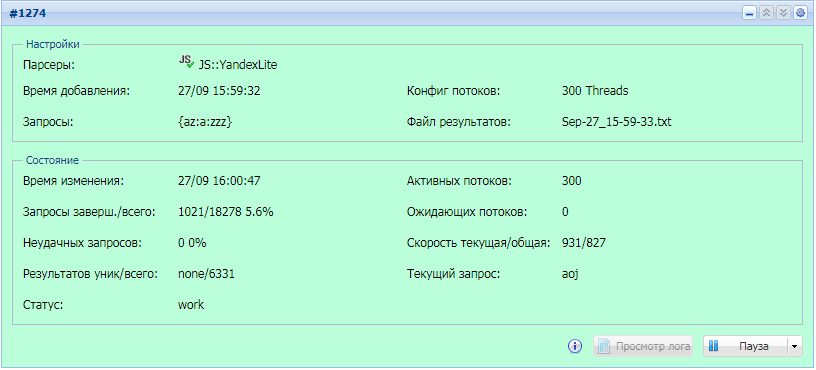This screenshot has width=816, height=370.
Task: Click the Просмотр лога button
Action: coord(643,346)
